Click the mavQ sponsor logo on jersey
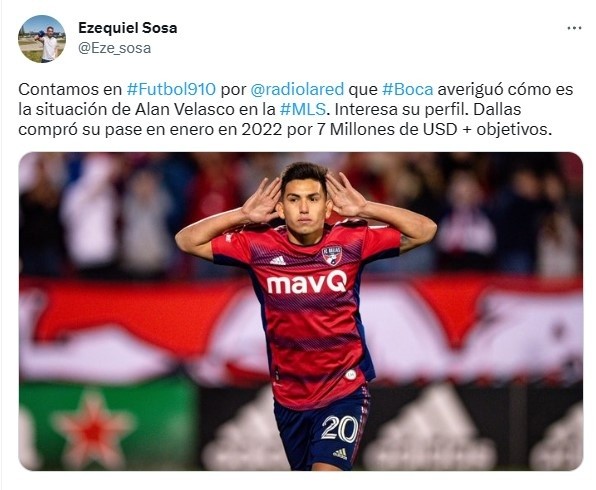596x490 pixels. click(307, 282)
